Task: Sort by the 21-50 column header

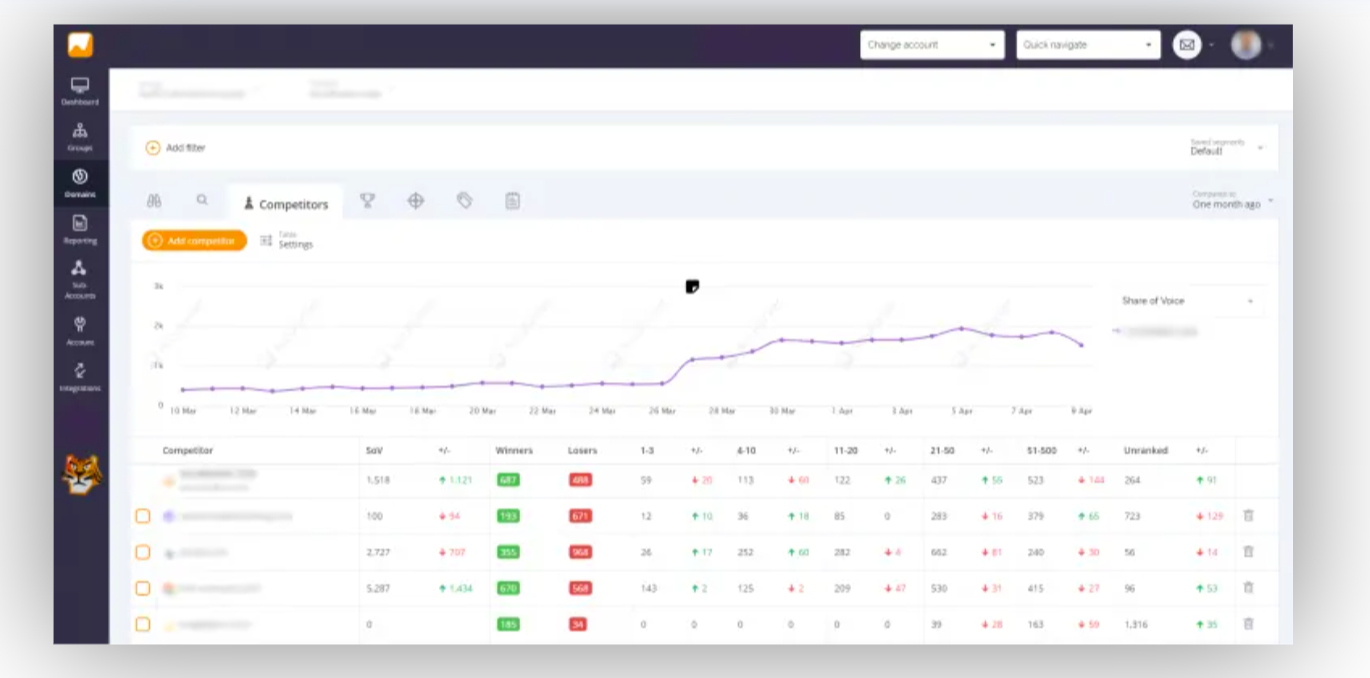Action: 942,451
